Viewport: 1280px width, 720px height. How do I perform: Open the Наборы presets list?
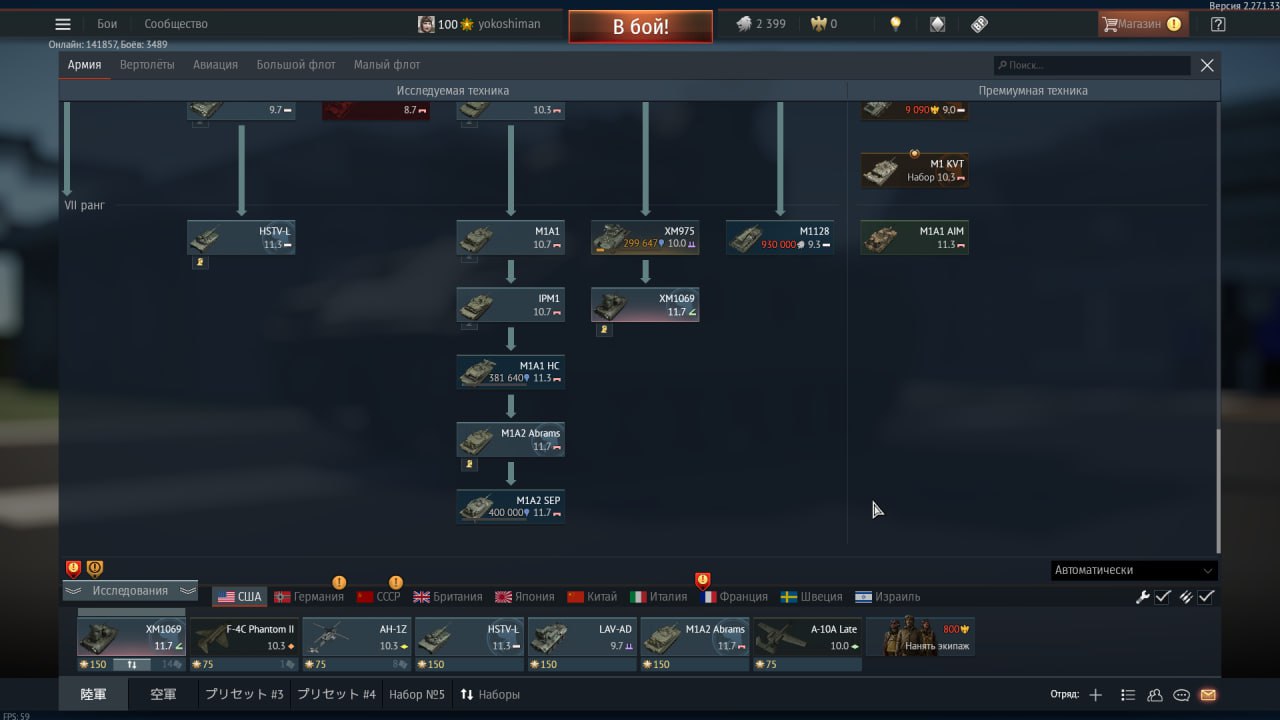[x=490, y=694]
